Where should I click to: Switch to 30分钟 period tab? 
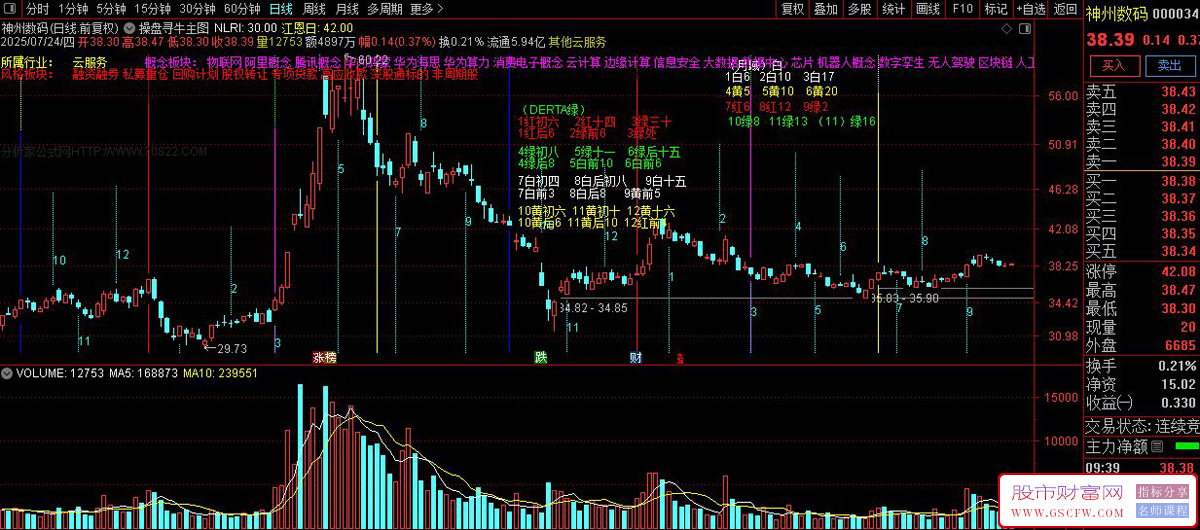pyautogui.click(x=198, y=9)
